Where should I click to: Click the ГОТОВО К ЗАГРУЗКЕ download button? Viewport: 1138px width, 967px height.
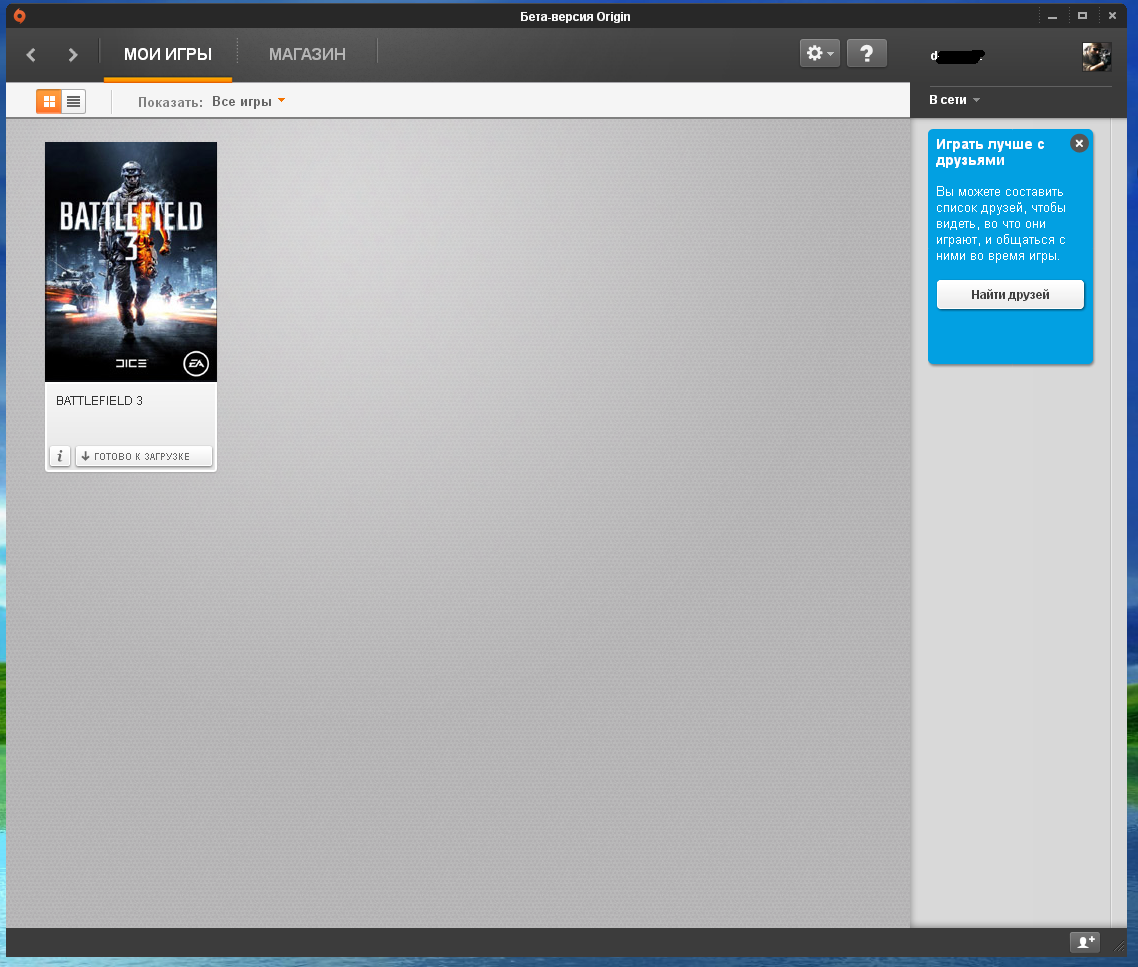click(144, 456)
